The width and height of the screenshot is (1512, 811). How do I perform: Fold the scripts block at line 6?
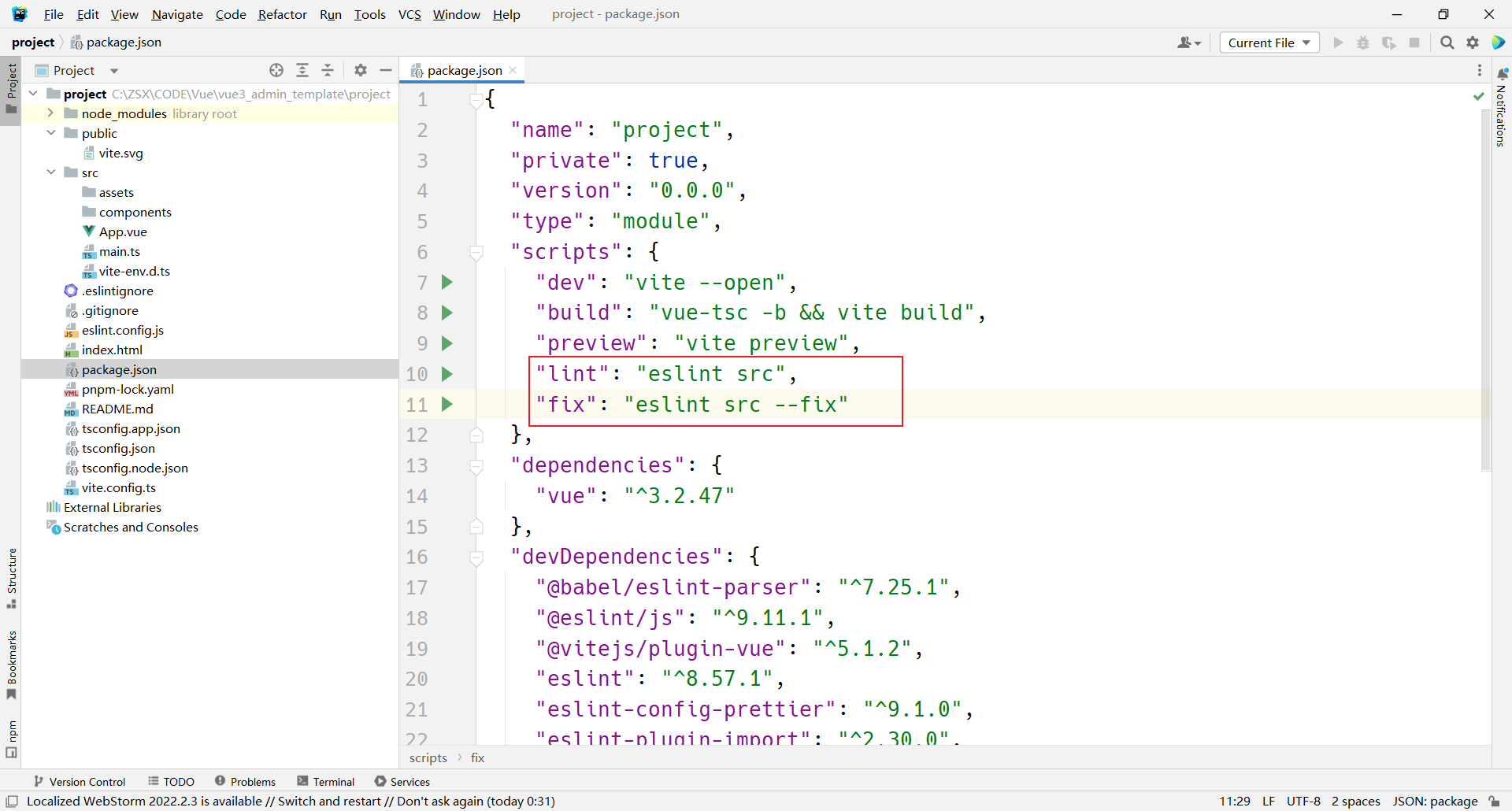click(x=476, y=253)
